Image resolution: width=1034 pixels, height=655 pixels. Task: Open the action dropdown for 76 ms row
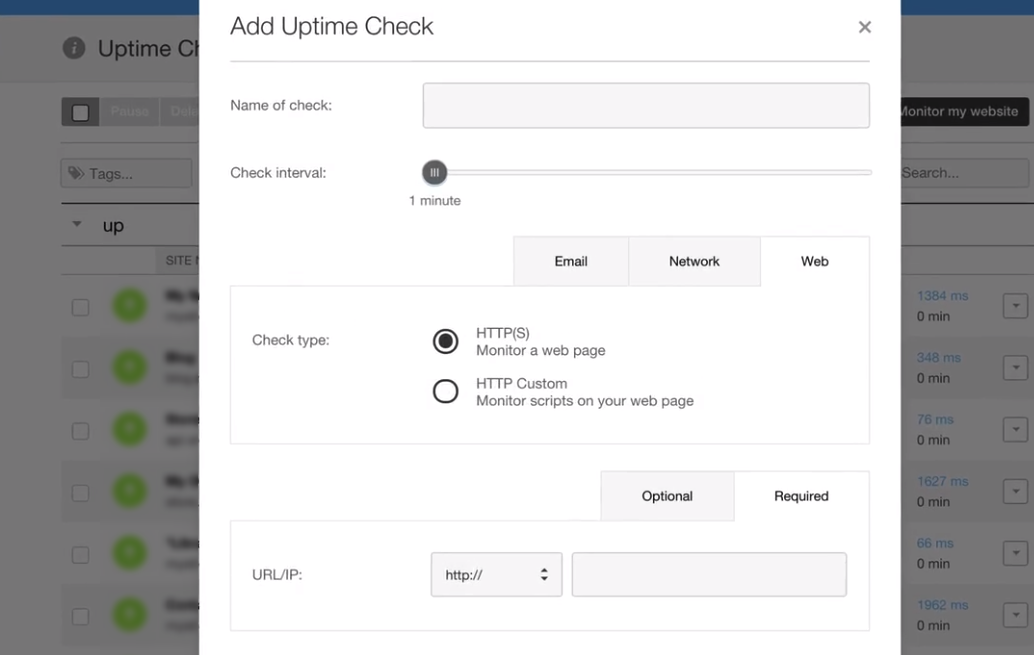pos(1016,430)
